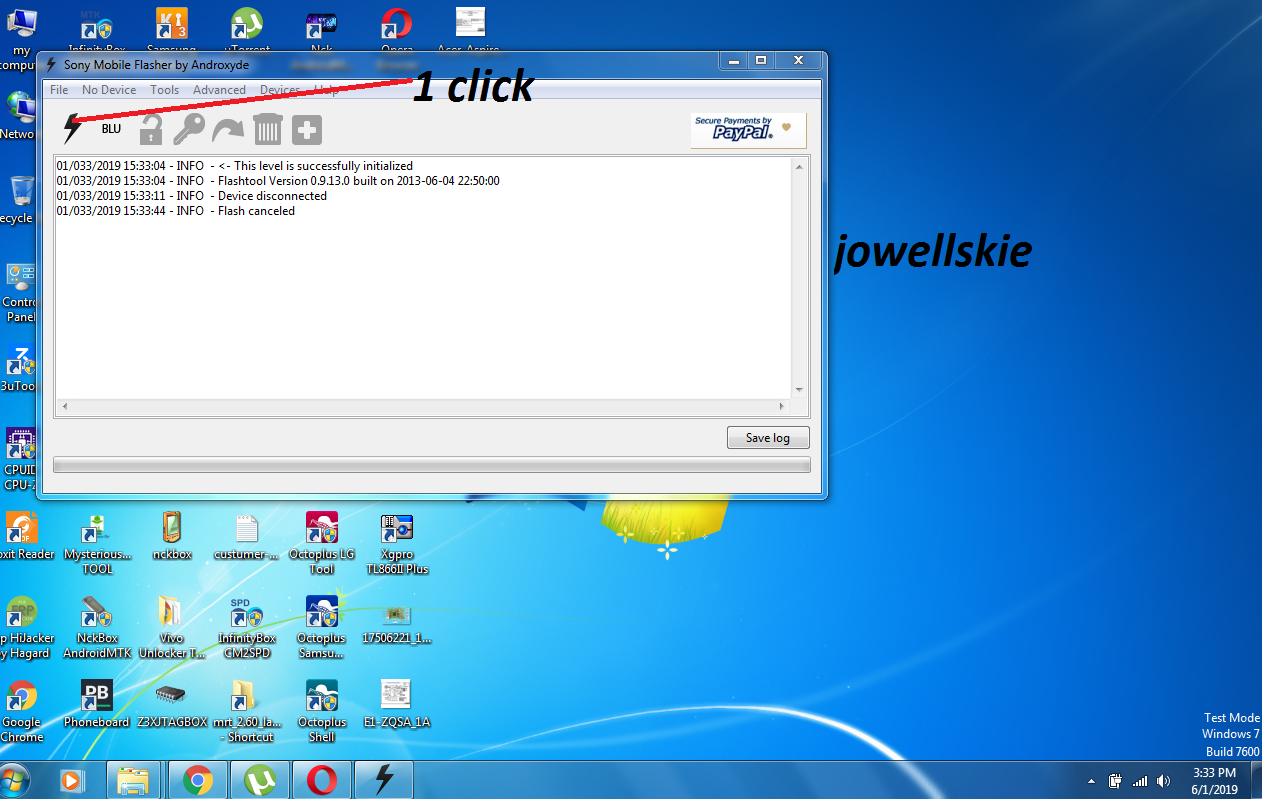The width and height of the screenshot is (1262, 799).
Task: Open the Windows Start menu
Action: coord(12,779)
